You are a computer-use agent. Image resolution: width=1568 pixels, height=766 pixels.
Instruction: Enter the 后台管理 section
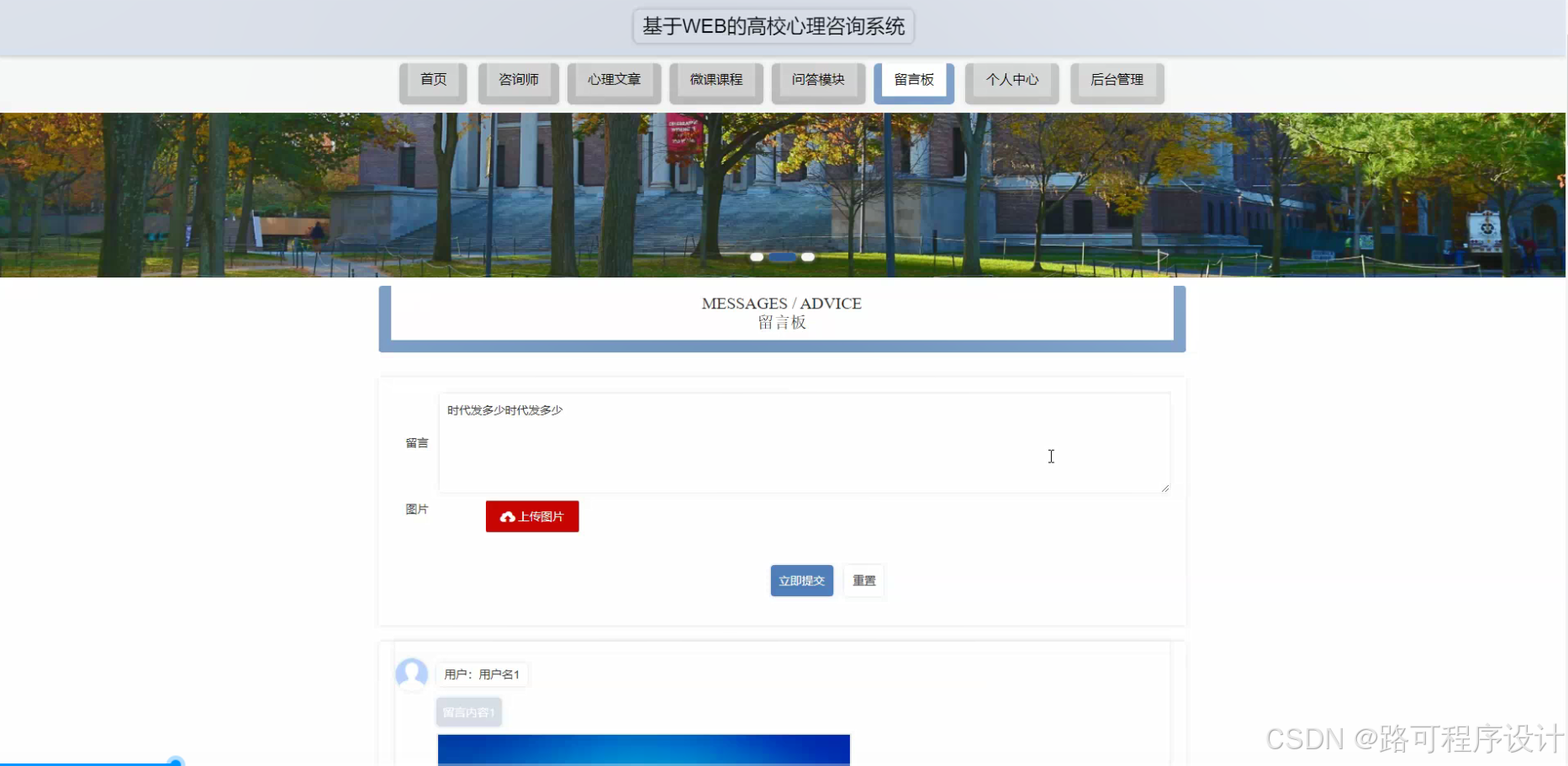(x=1117, y=79)
